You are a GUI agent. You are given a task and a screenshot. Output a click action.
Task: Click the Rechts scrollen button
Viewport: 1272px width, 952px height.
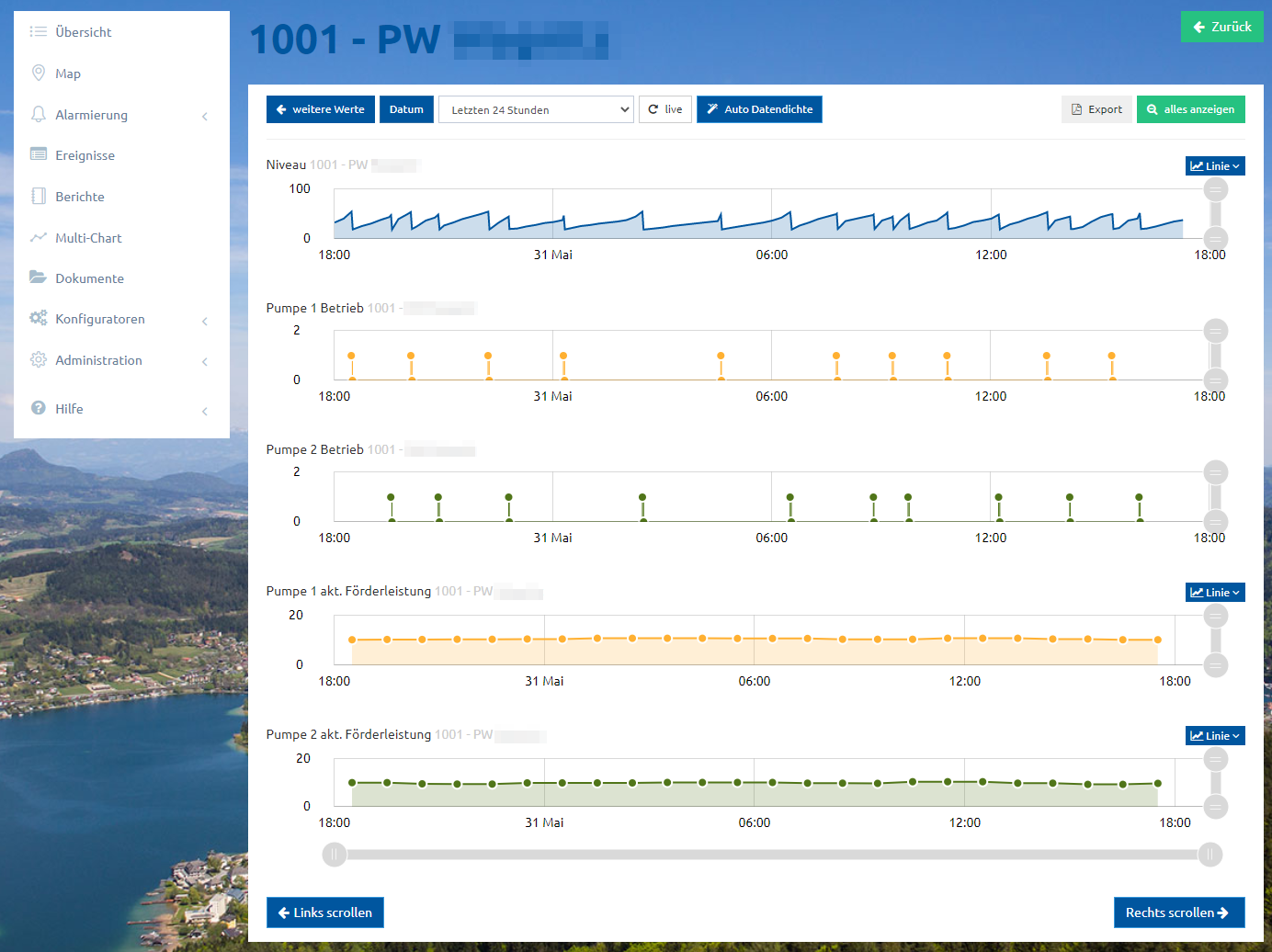pos(1179,912)
